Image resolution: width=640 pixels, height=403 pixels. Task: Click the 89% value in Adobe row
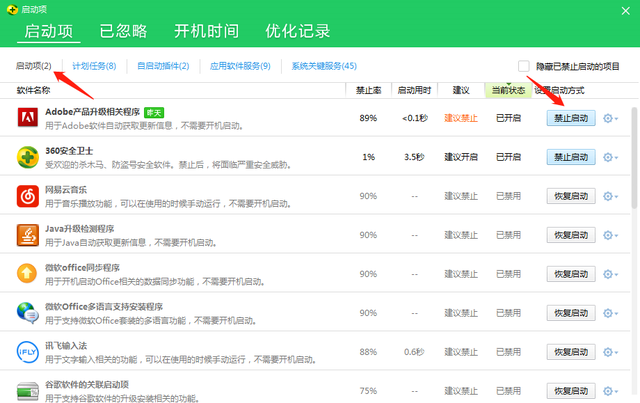click(x=368, y=118)
